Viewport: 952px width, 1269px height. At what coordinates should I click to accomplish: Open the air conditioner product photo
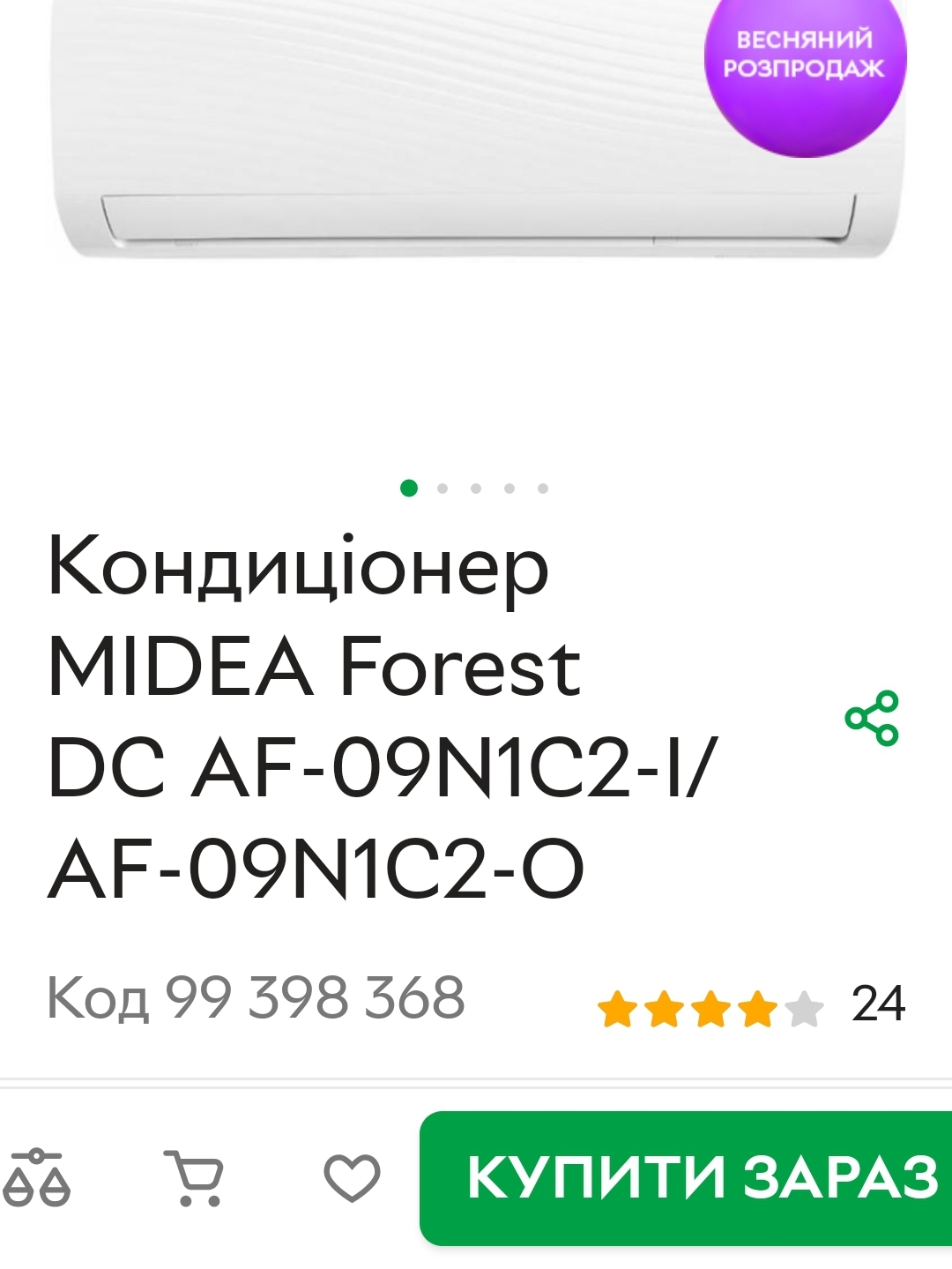476,132
